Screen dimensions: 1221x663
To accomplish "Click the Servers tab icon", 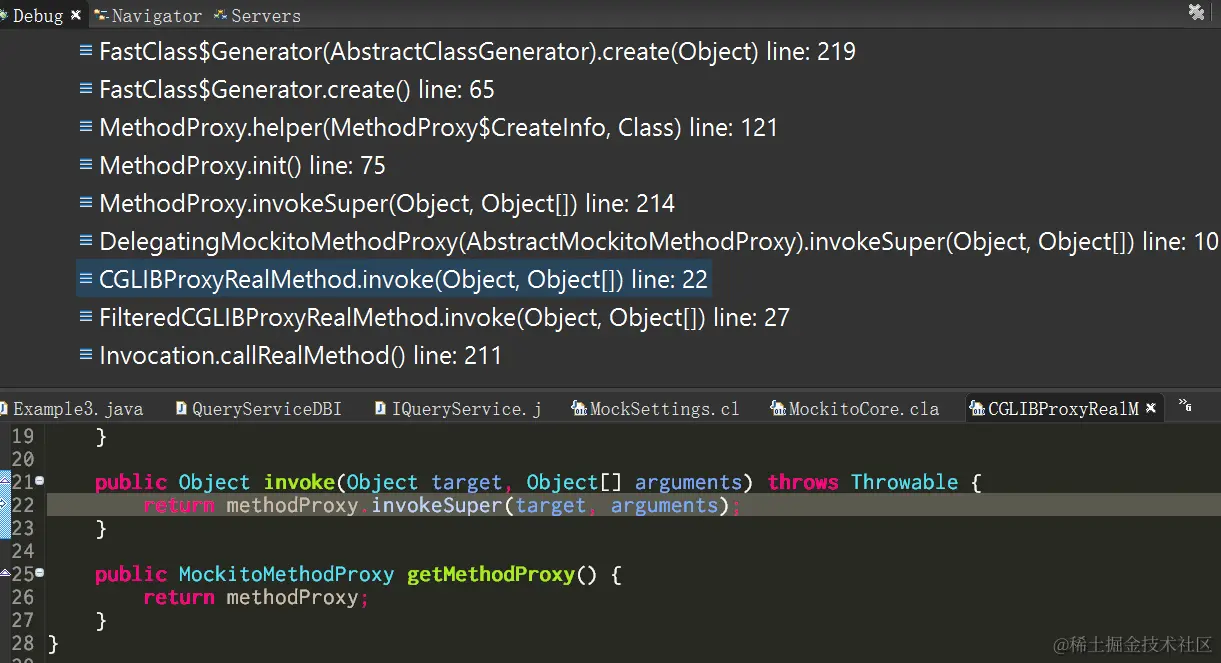I will tap(220, 15).
